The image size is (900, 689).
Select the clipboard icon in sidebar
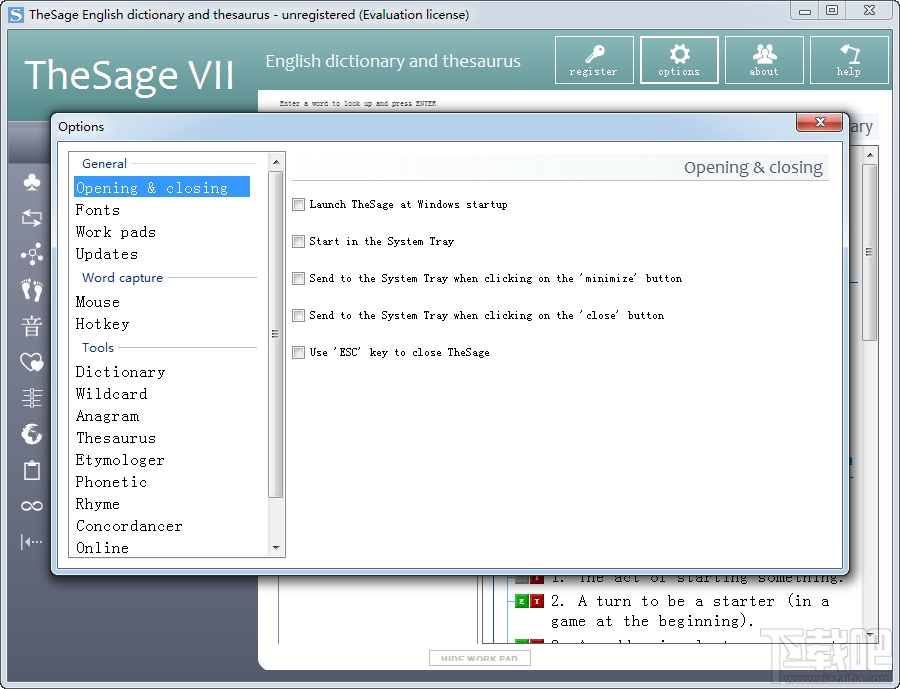pyautogui.click(x=31, y=470)
